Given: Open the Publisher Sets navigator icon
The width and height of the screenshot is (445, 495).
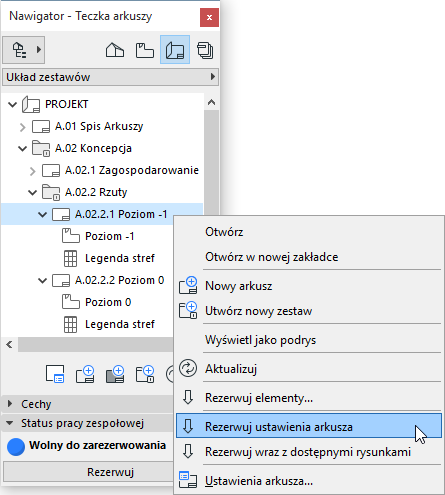Looking at the screenshot, I should pos(205,50).
